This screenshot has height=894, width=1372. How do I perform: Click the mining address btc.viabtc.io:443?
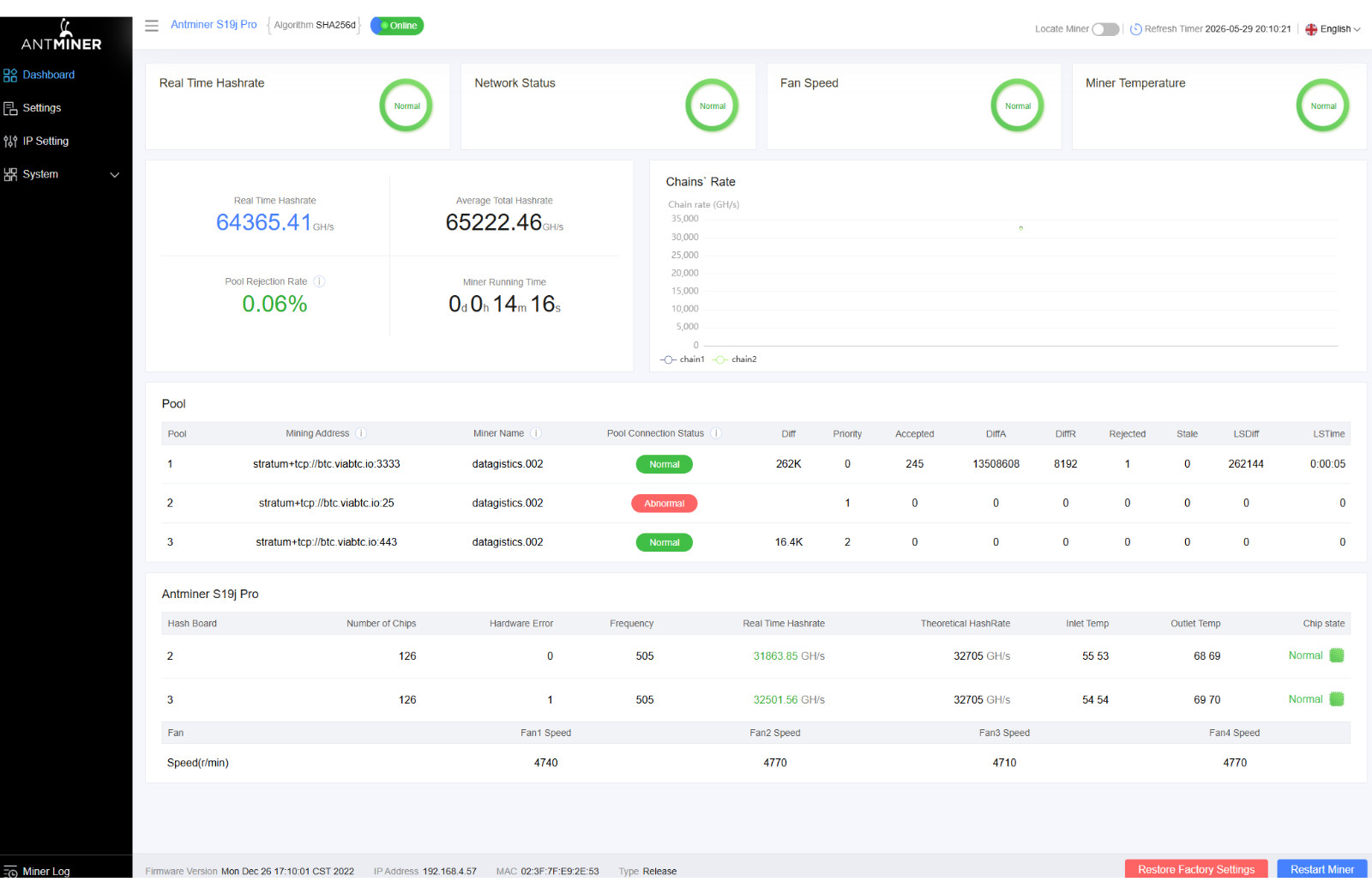click(x=327, y=542)
